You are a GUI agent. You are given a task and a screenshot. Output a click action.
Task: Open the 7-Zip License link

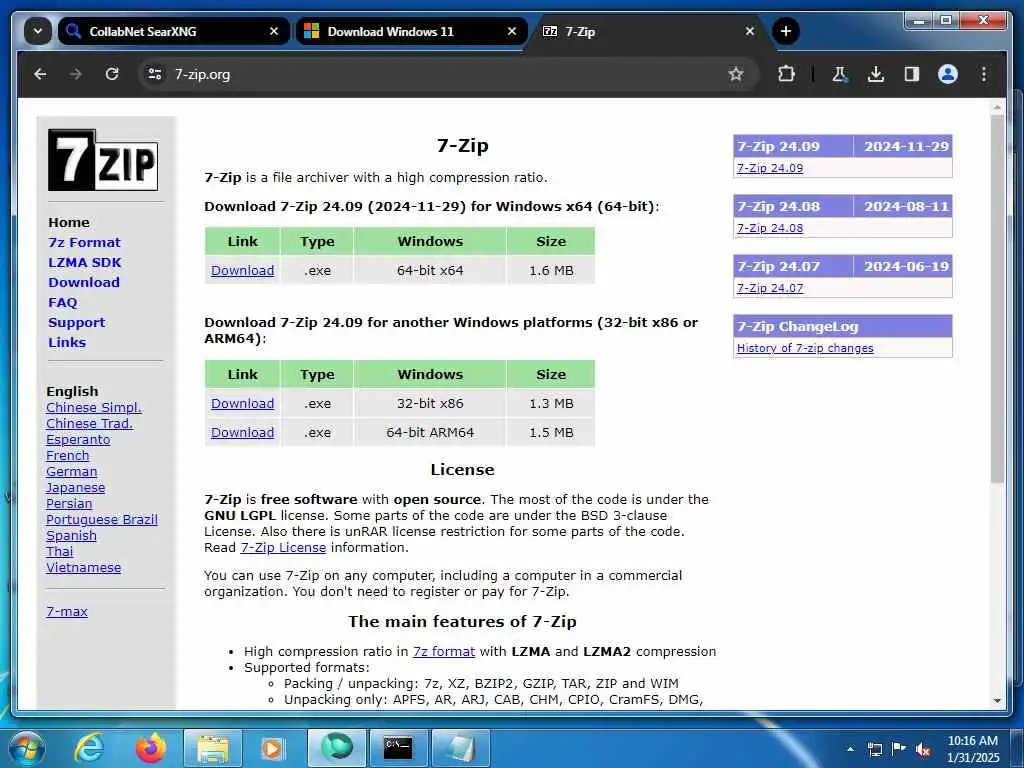pos(283,548)
